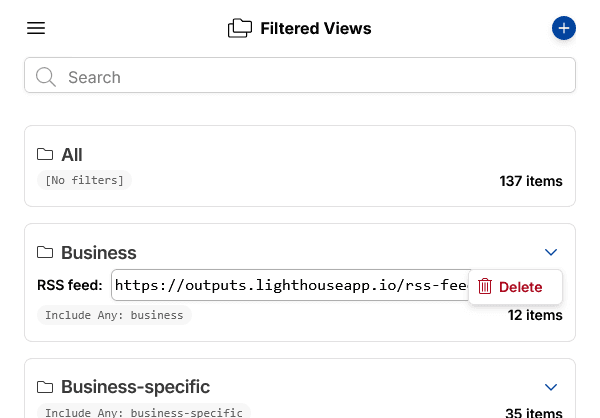Click the folder icon beside Business-specific
The height and width of the screenshot is (418, 600).
(45, 387)
